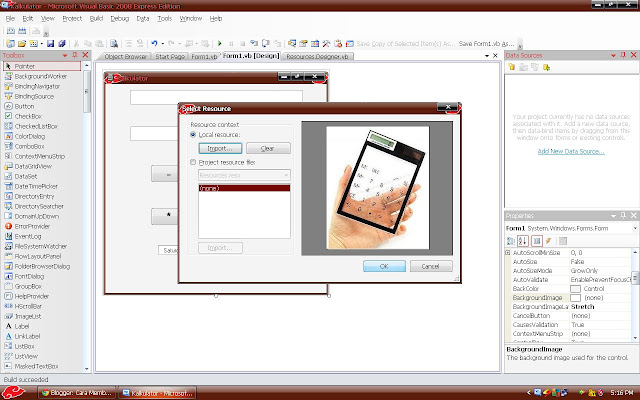Click the Kalkulator taskbar button
The image size is (640, 400).
point(157,393)
